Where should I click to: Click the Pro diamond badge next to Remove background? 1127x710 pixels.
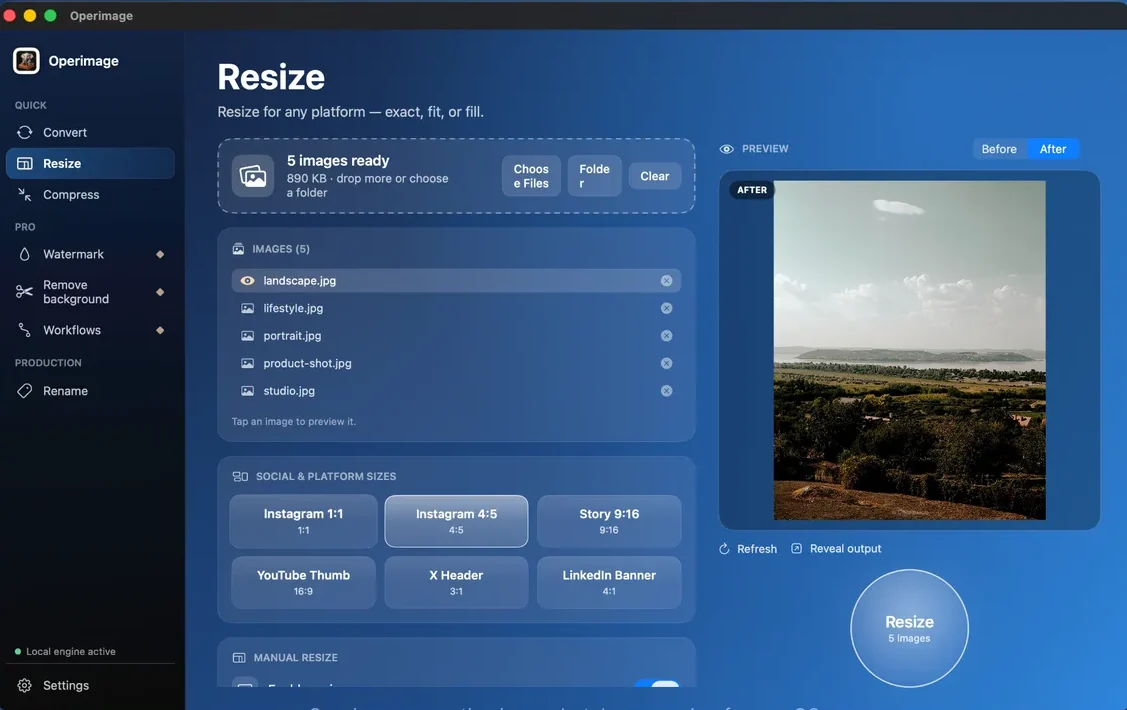[x=160, y=292]
